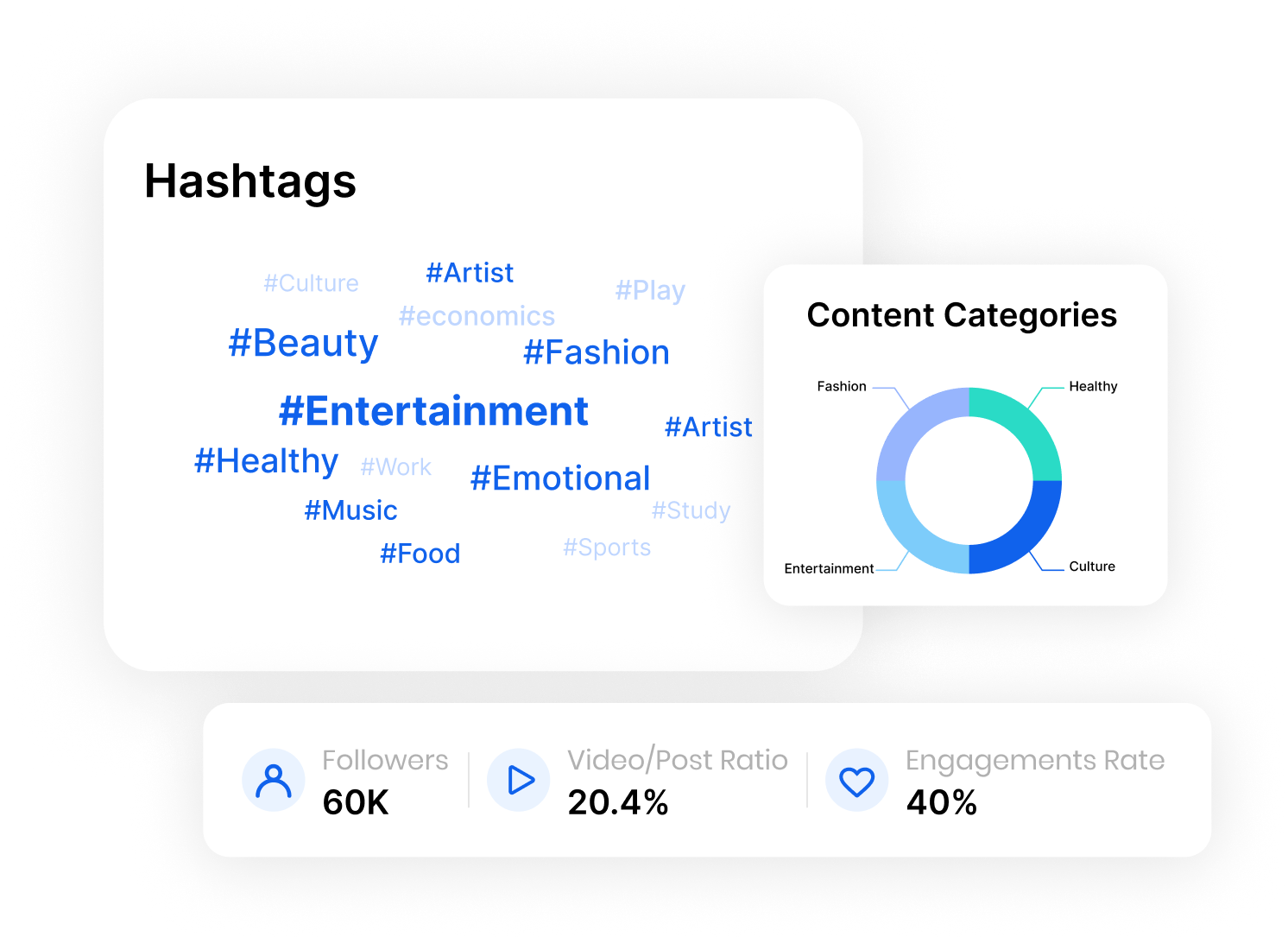Open the #Emotional hashtag
The image size is (1288, 937).
click(560, 478)
